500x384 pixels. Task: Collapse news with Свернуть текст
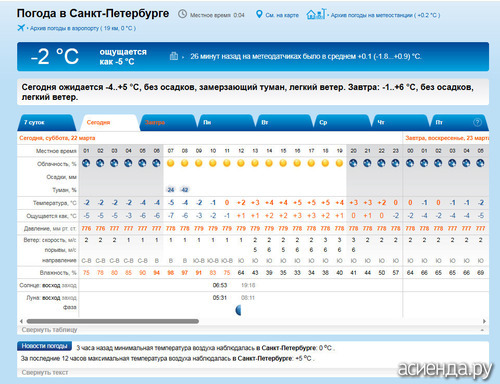tap(45, 372)
